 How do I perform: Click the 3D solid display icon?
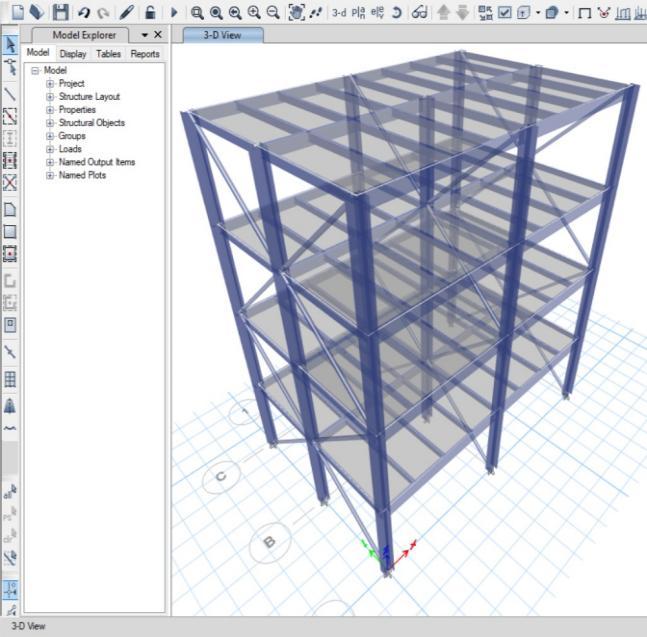(x=552, y=13)
